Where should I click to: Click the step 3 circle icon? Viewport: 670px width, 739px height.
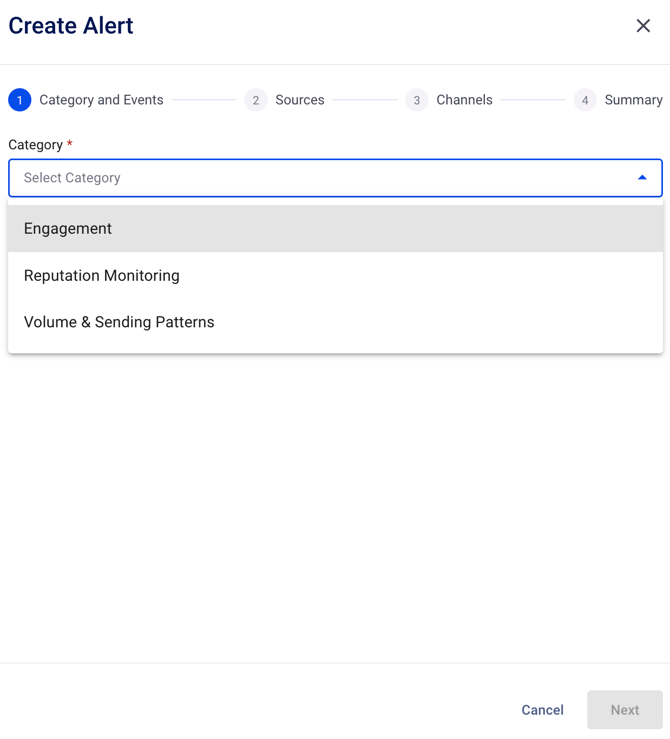tap(417, 100)
